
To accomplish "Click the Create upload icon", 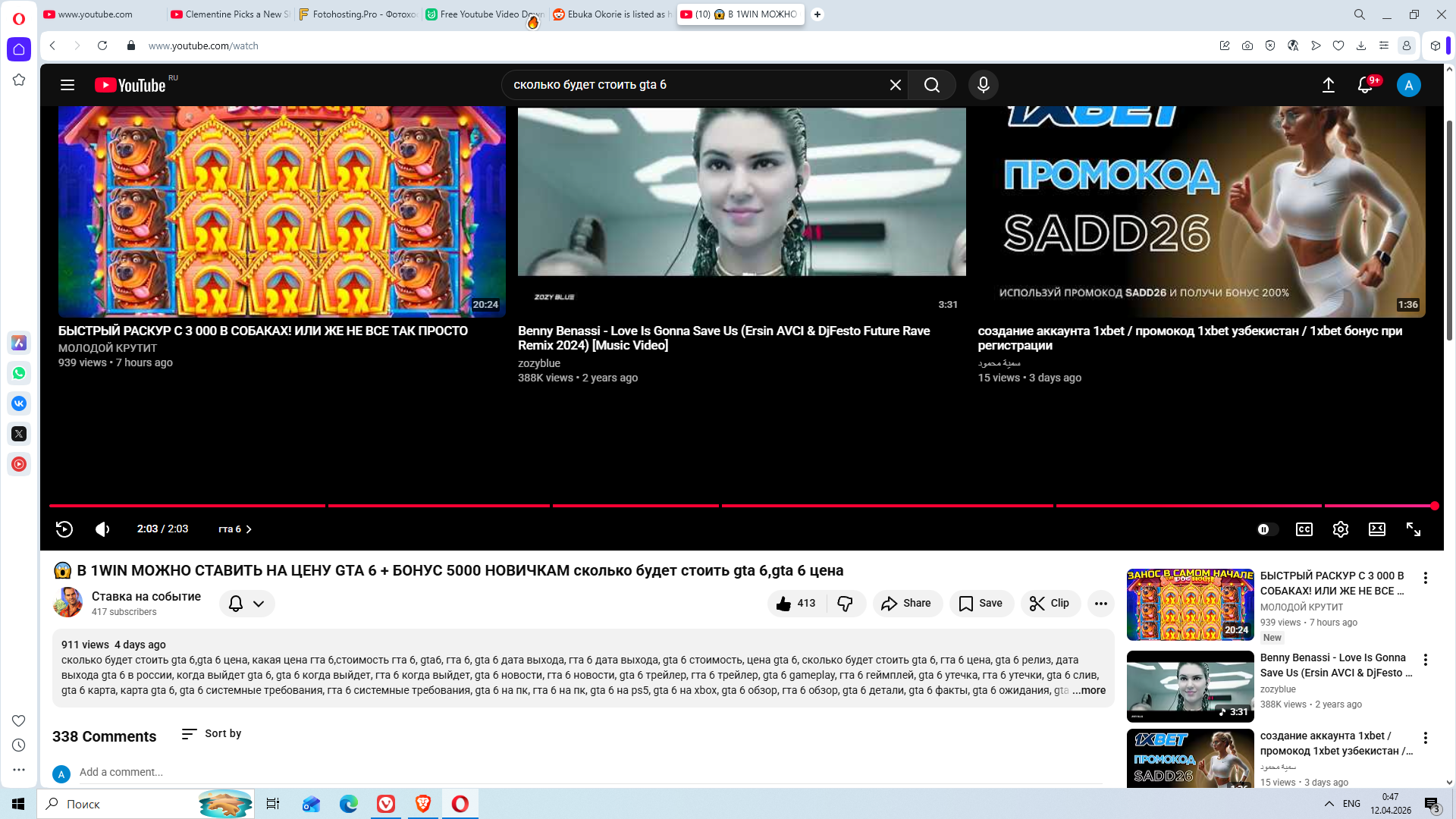I will (x=1328, y=85).
